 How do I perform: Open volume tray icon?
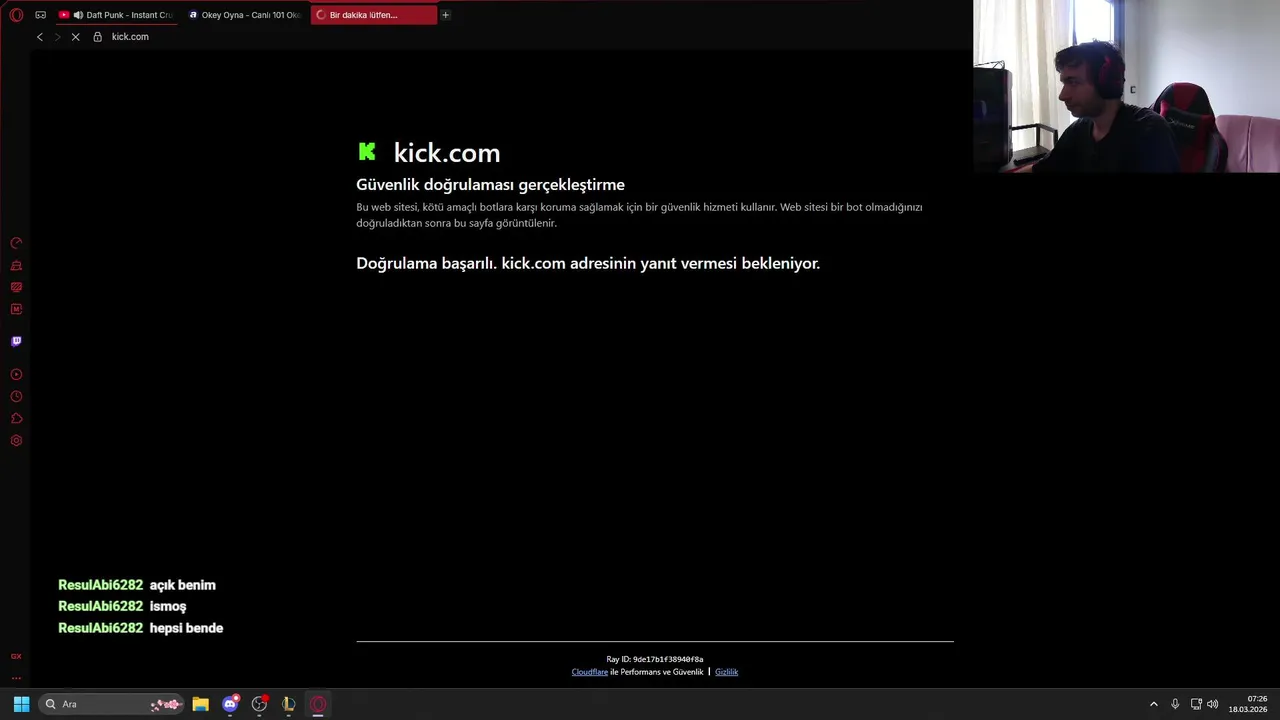pos(1213,704)
